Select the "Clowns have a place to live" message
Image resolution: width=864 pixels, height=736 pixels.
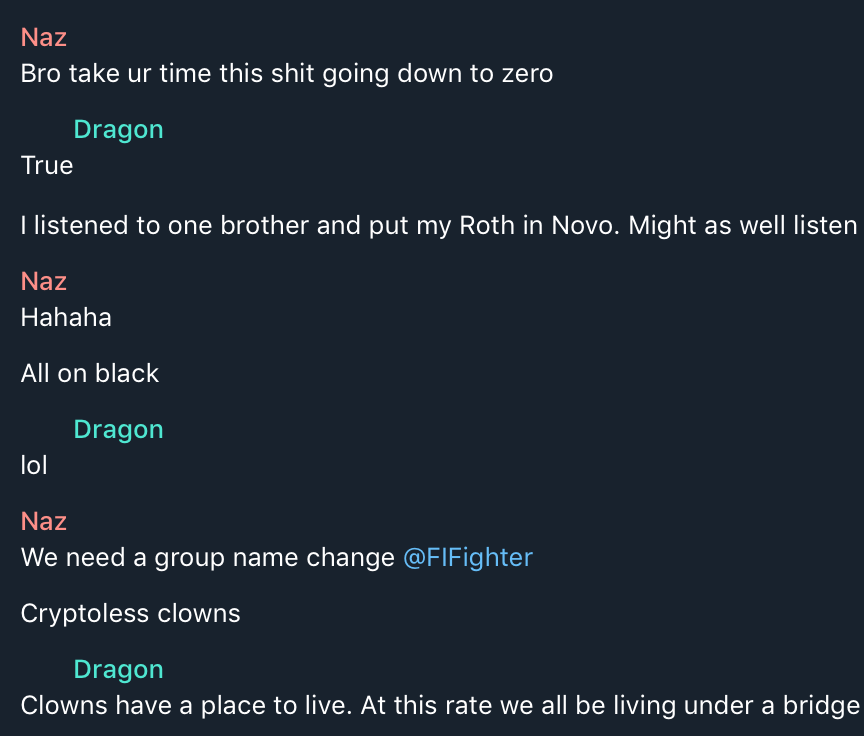click(440, 705)
